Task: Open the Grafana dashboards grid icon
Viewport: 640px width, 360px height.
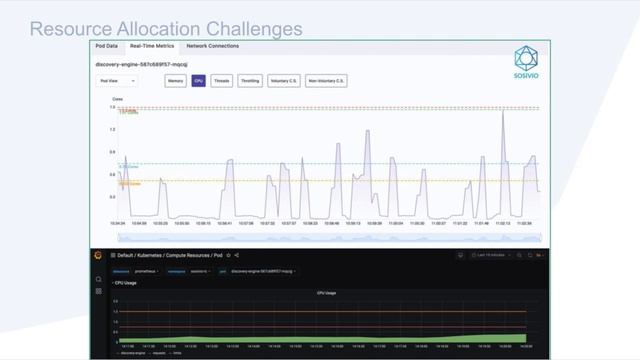Action: (99, 291)
